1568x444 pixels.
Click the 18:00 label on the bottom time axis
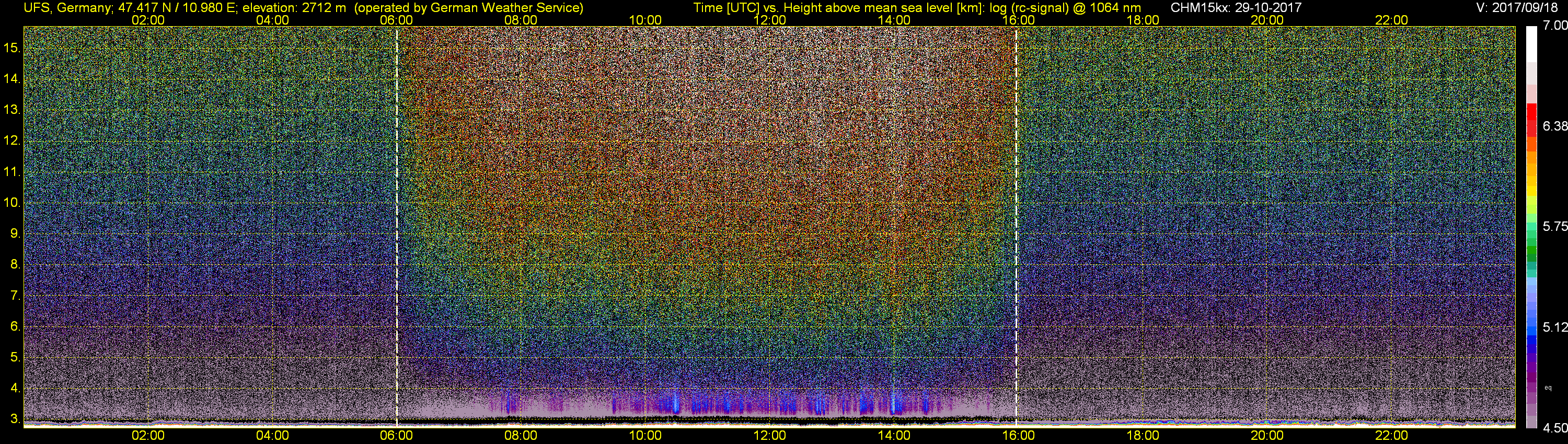click(1143, 436)
